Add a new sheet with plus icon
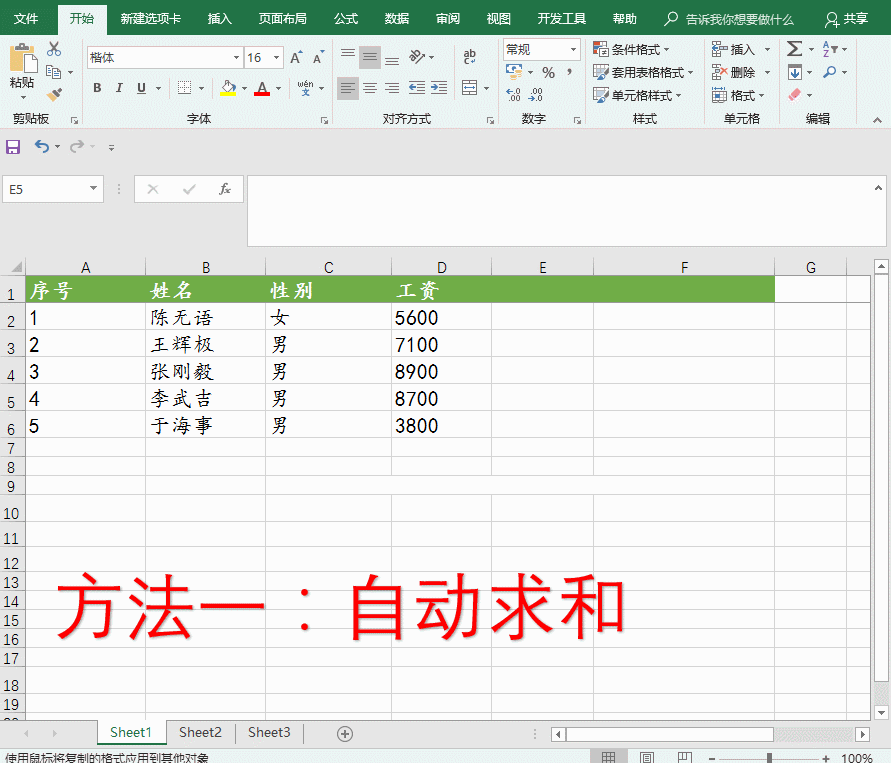The image size is (891, 763). coord(345,734)
